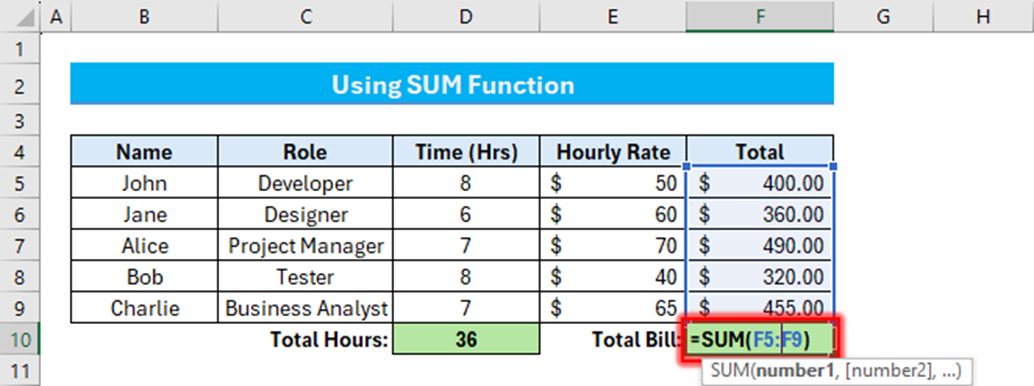The image size is (1034, 386).
Task: Click Charlie's hourly rate $65
Action: [x=613, y=308]
